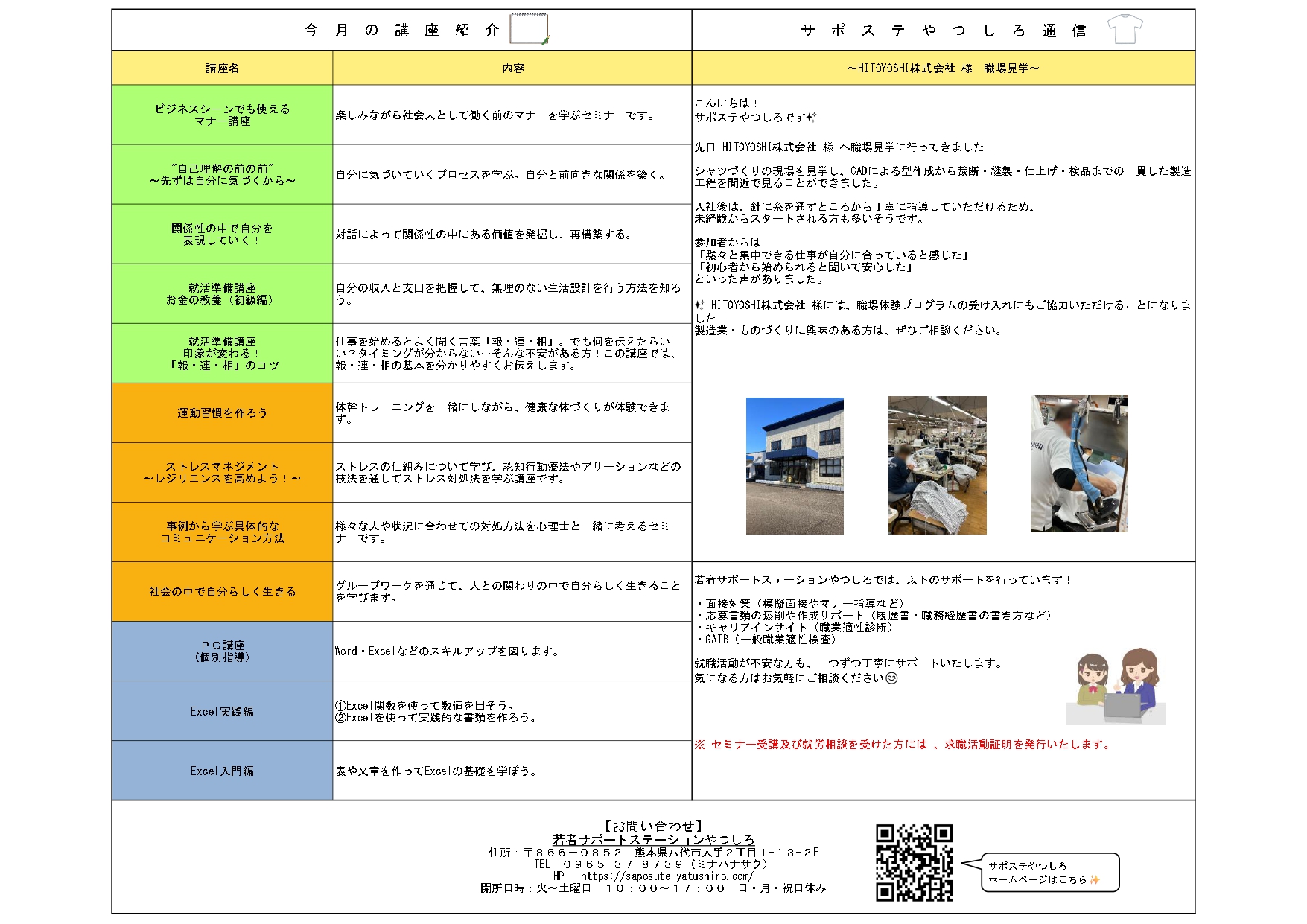This screenshot has height=924, width=1307.
Task: Select the 講座名 column header
Action: coord(222,68)
